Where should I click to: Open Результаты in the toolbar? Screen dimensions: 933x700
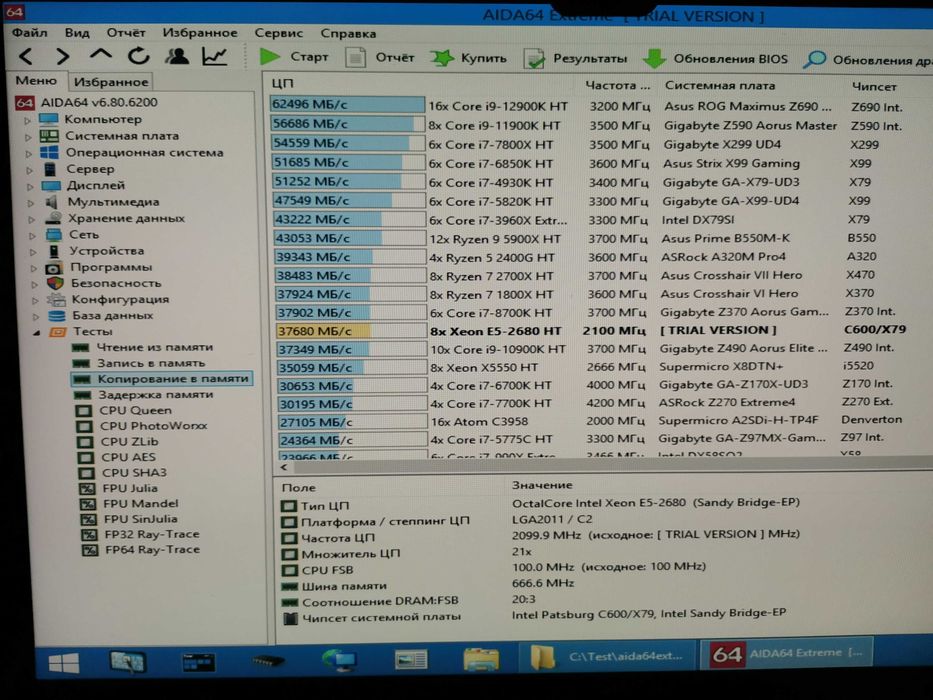[x=576, y=59]
